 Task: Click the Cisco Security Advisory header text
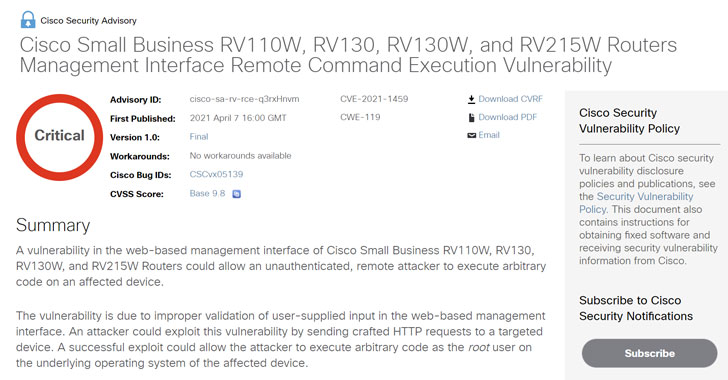pos(89,20)
